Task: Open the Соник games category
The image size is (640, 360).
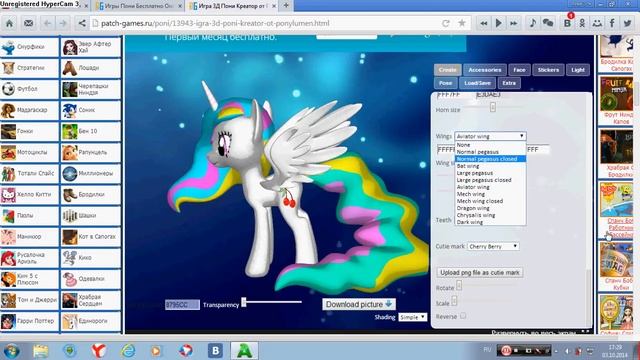Action: pos(91,110)
